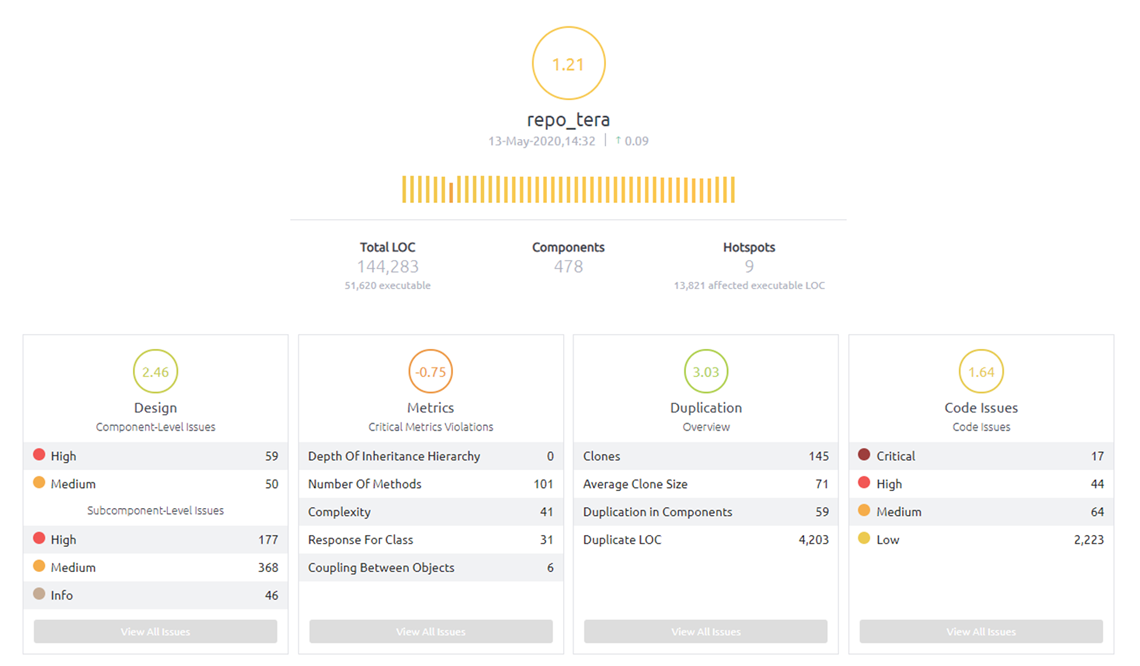
Task: Click the orange dot of Component-Level Medium row
Action: (39, 483)
